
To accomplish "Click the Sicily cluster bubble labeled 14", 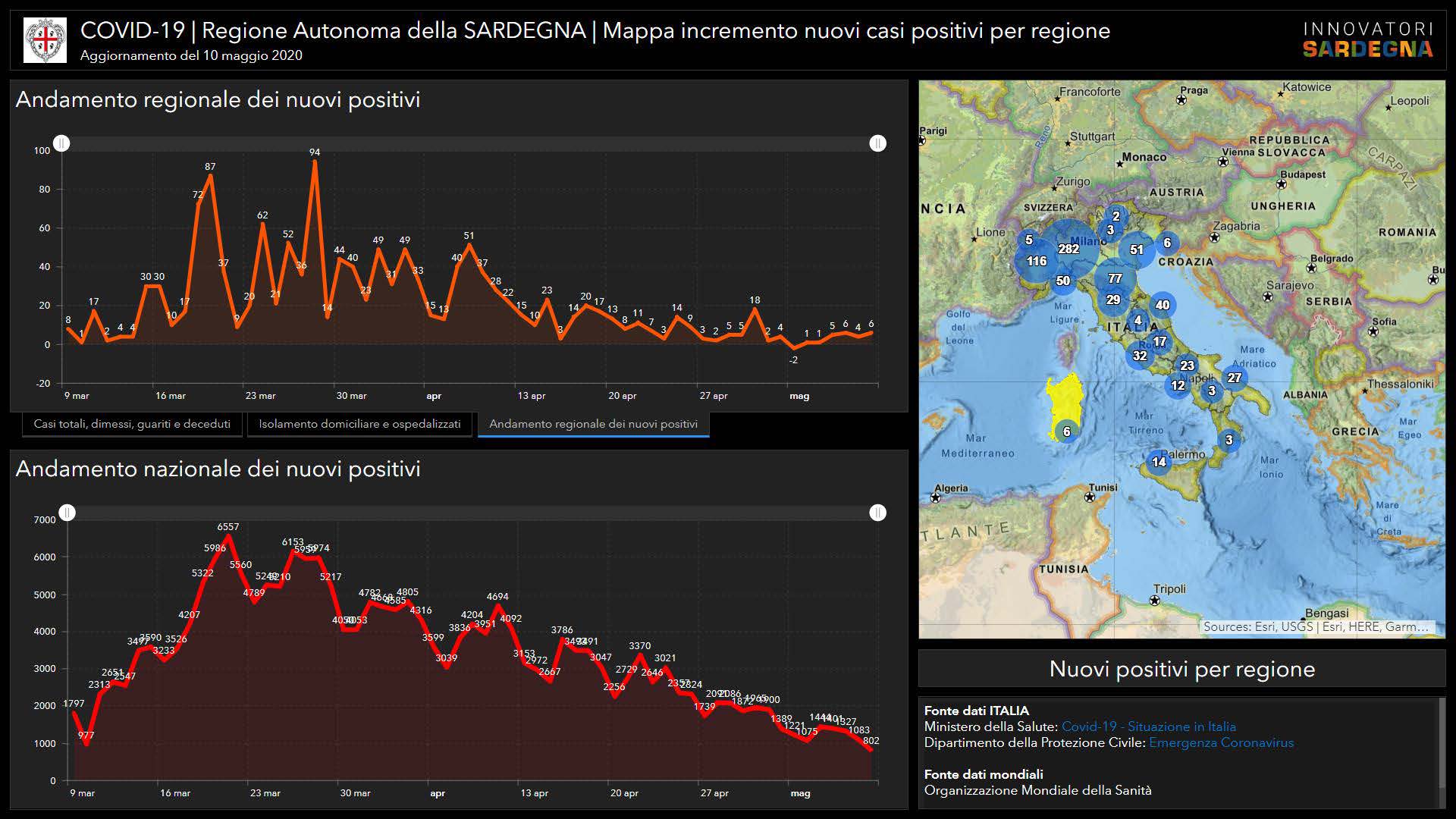I will pos(1159,462).
